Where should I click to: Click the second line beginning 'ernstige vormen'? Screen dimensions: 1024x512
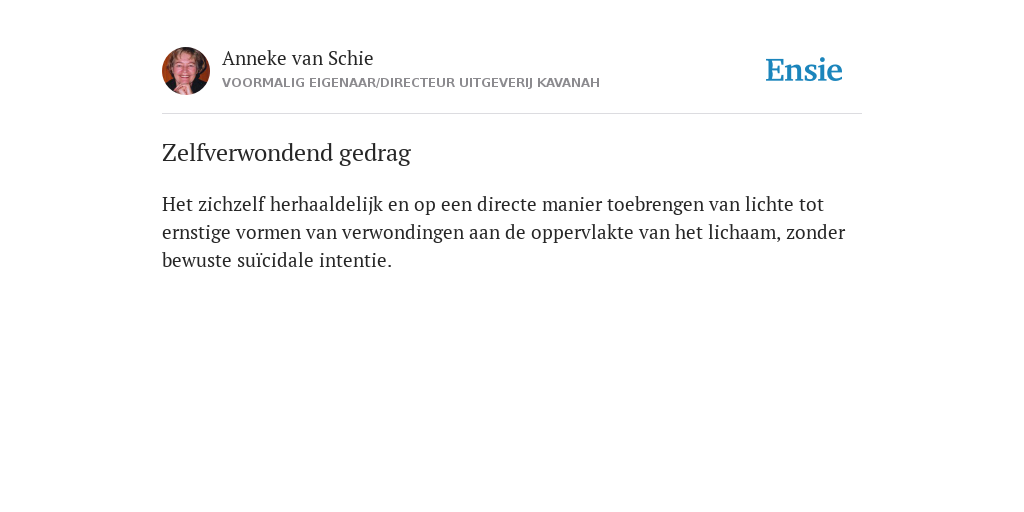(504, 232)
